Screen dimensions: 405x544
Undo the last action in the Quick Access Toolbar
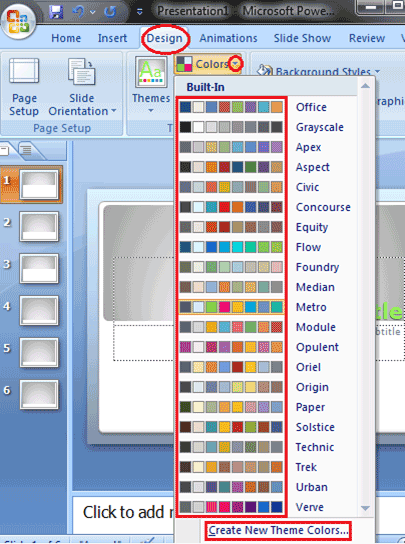(x=78, y=12)
